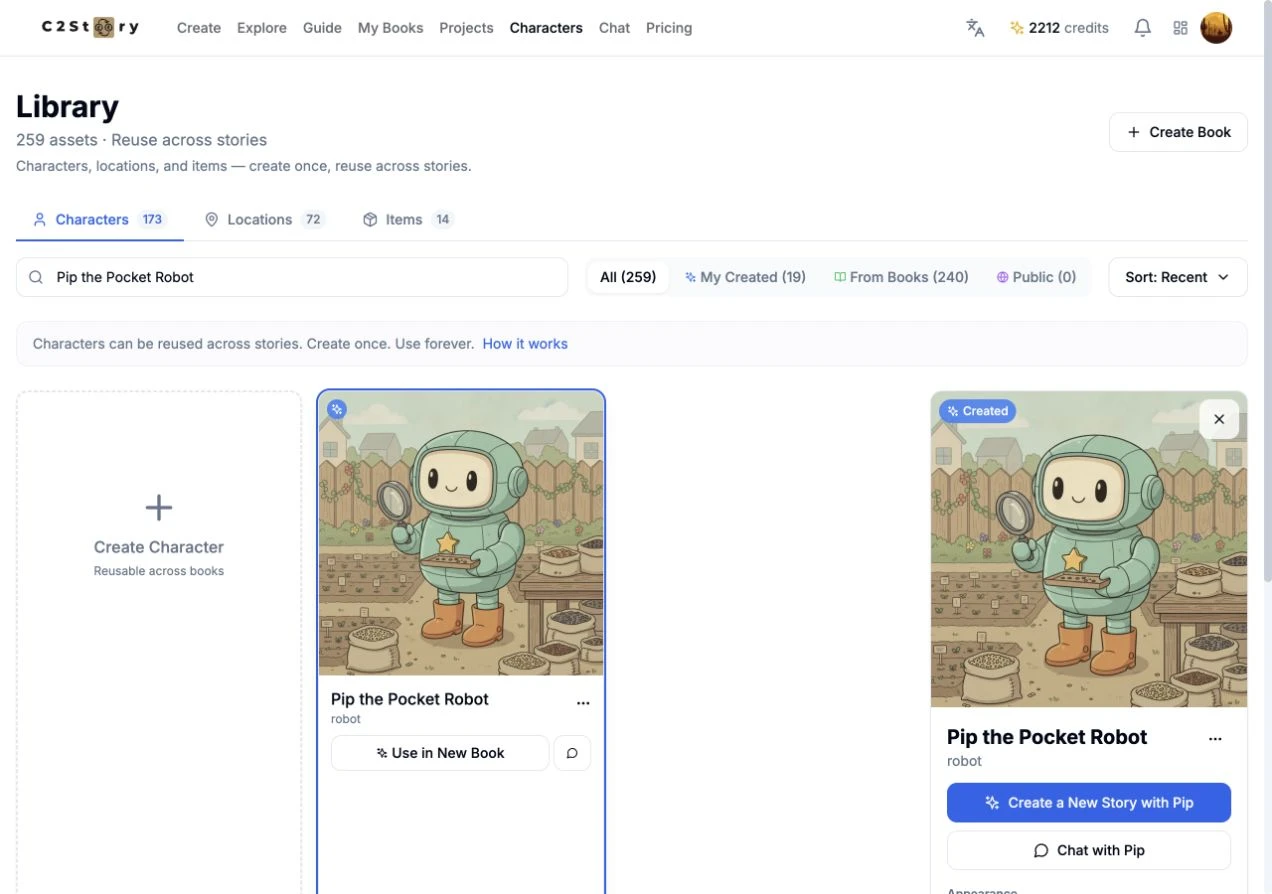Switch to the Items tab
Screen dimensions: 1272x894
[x=408, y=219]
